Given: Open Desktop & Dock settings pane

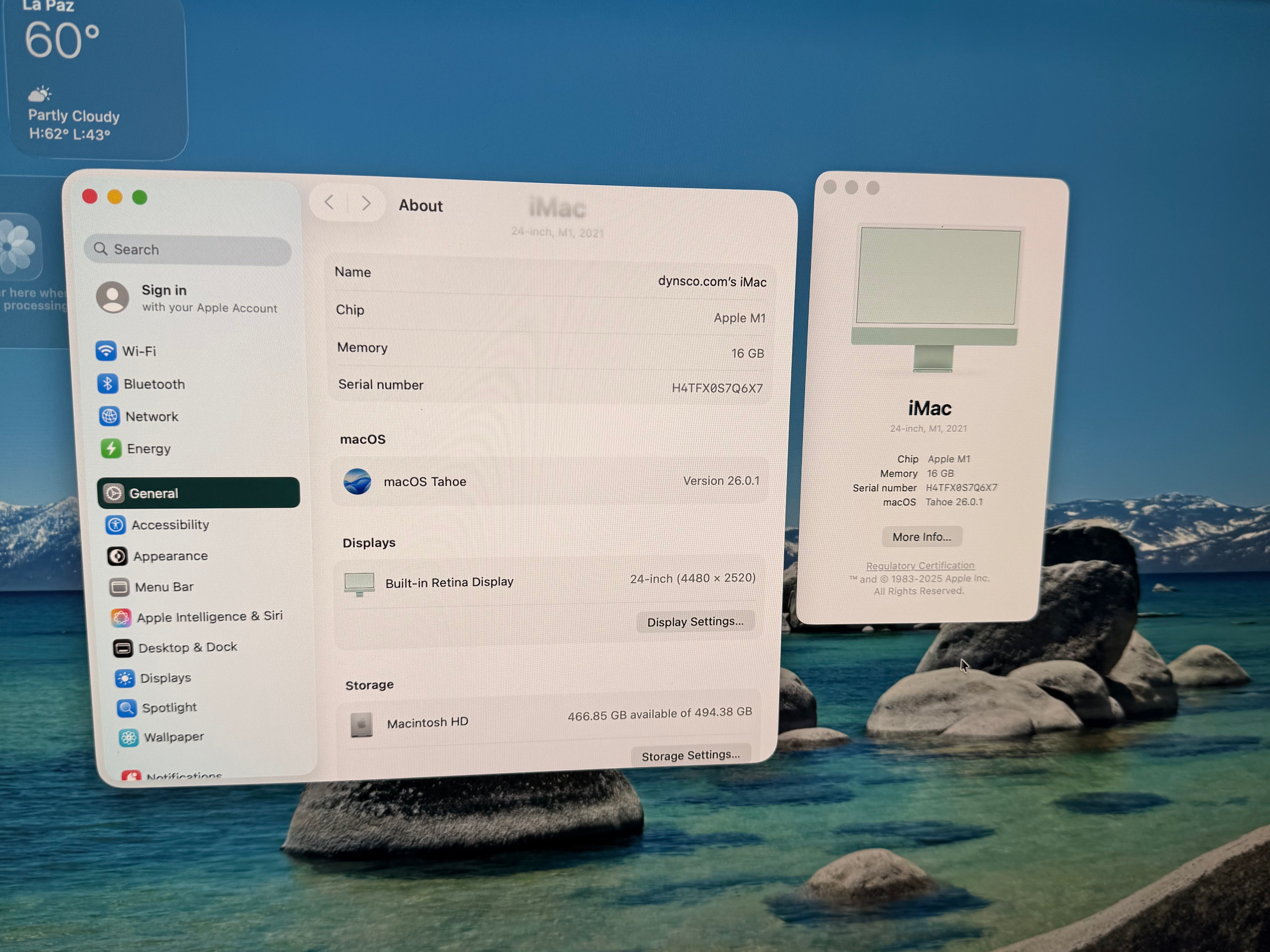Looking at the screenshot, I should click(x=187, y=647).
